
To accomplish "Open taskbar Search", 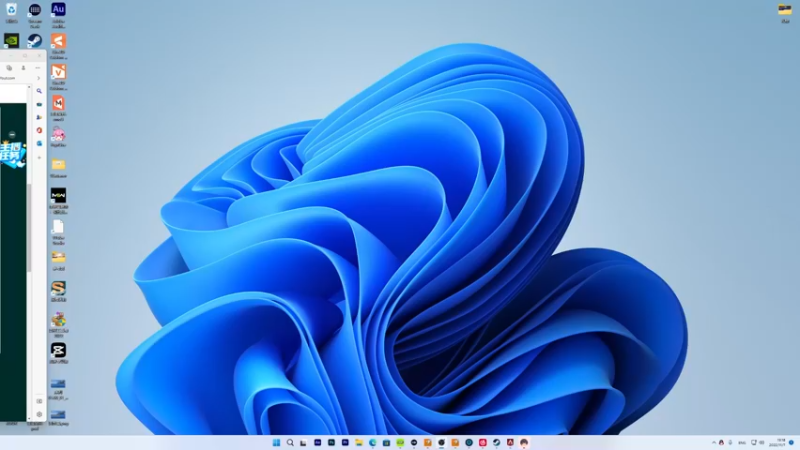I will click(290, 442).
